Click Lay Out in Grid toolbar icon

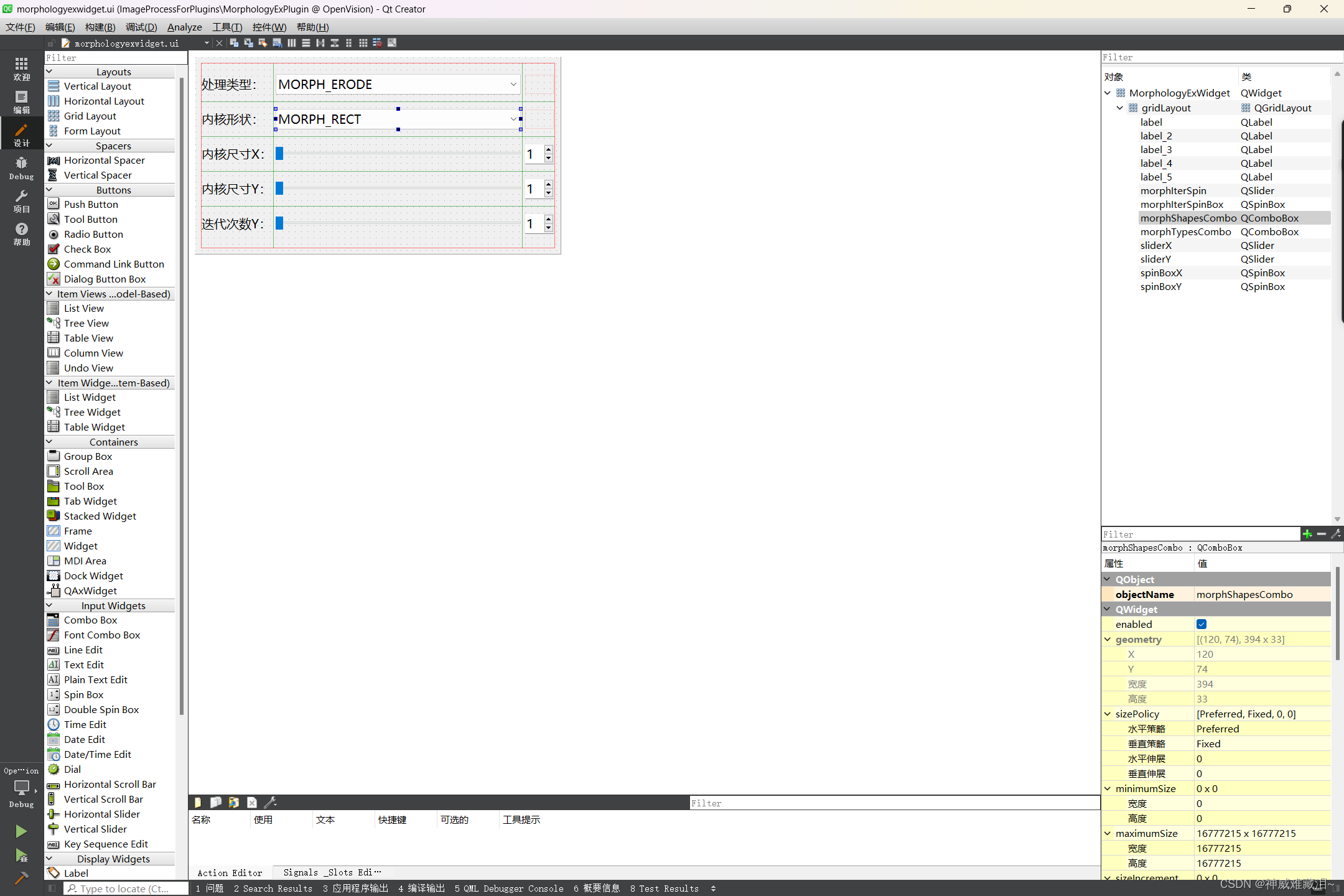(x=363, y=43)
